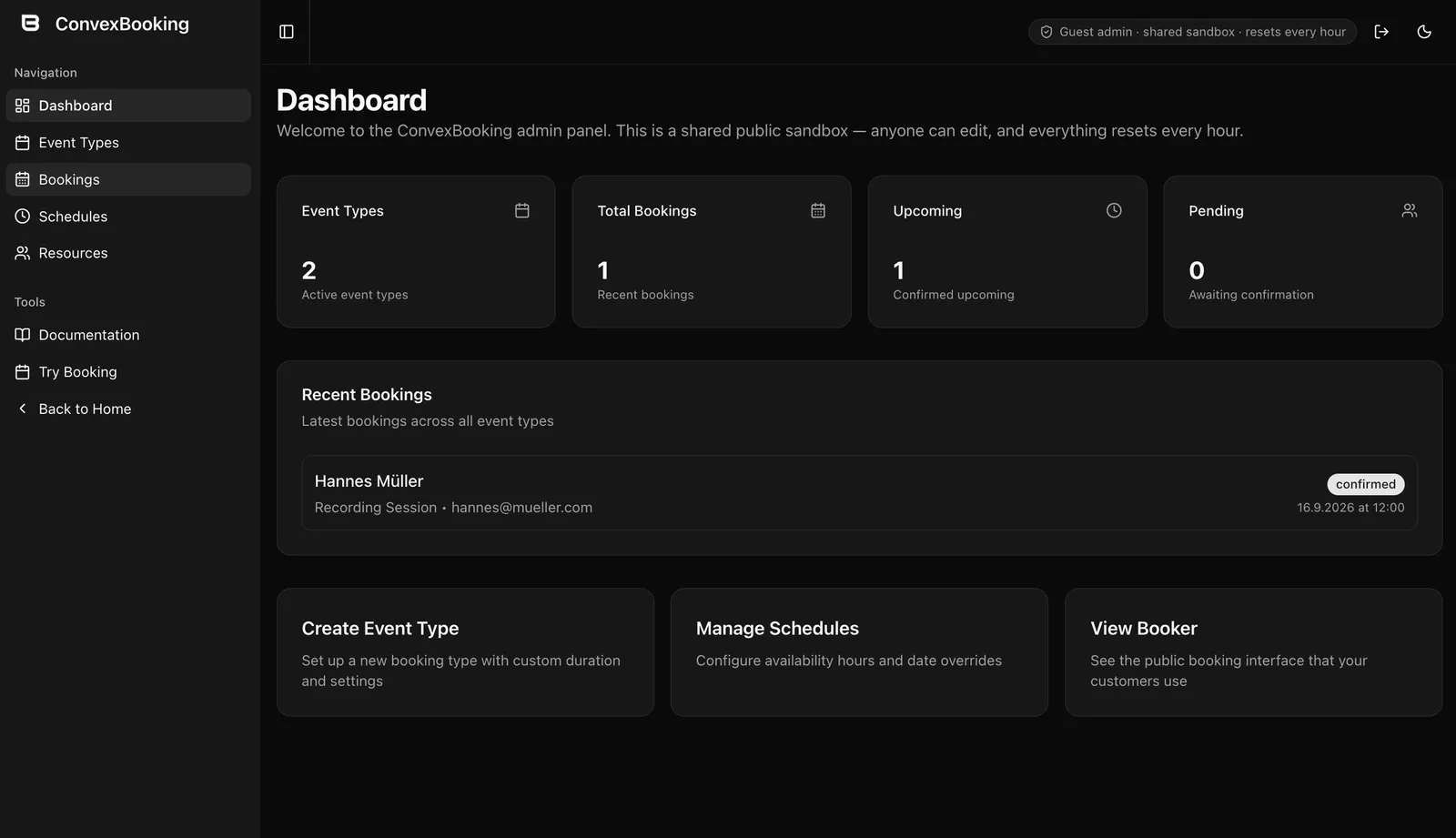Click the 'Pending' card title
This screenshot has height=838, width=1456.
1216,211
